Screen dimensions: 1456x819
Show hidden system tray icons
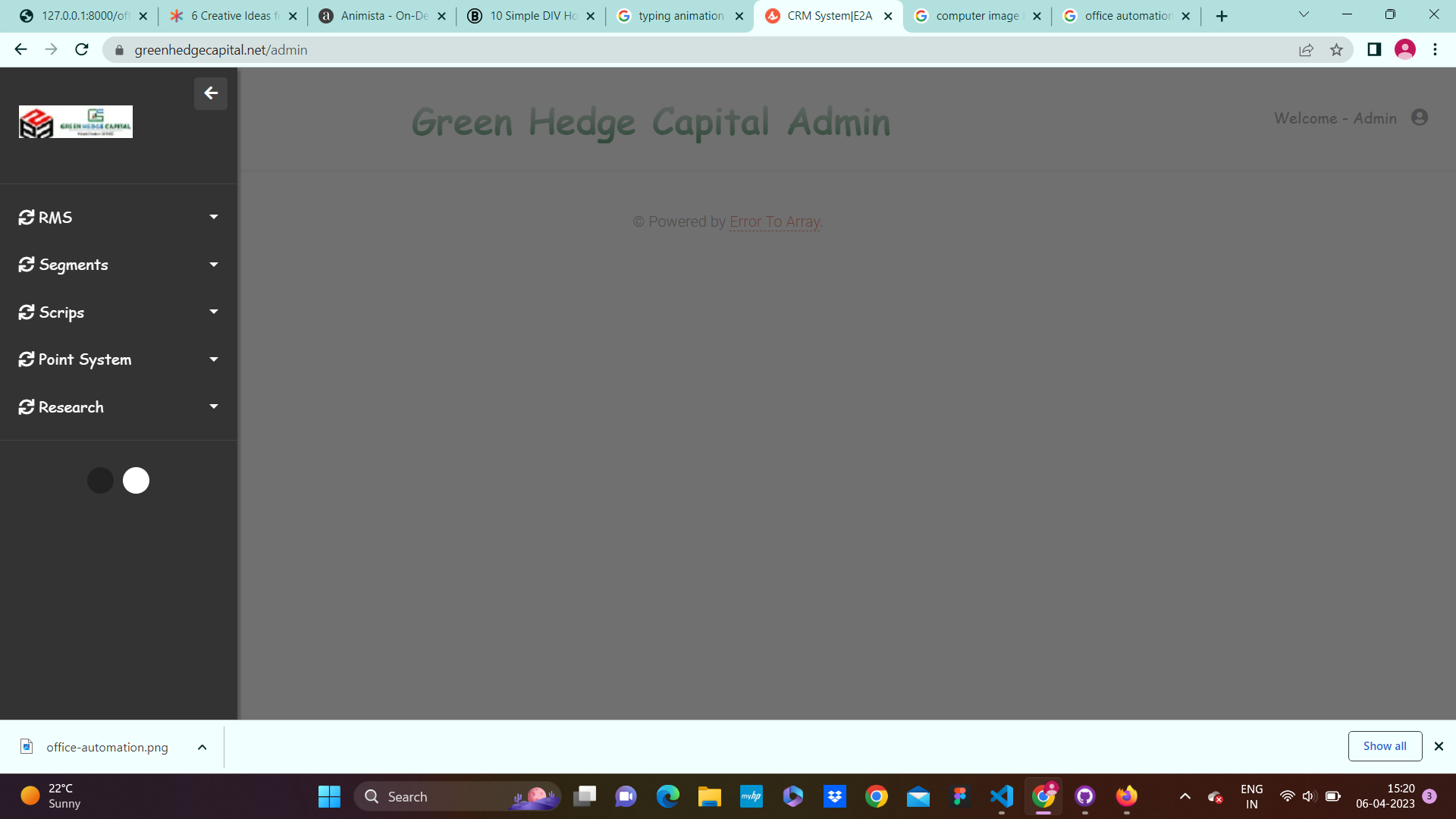click(x=1185, y=796)
